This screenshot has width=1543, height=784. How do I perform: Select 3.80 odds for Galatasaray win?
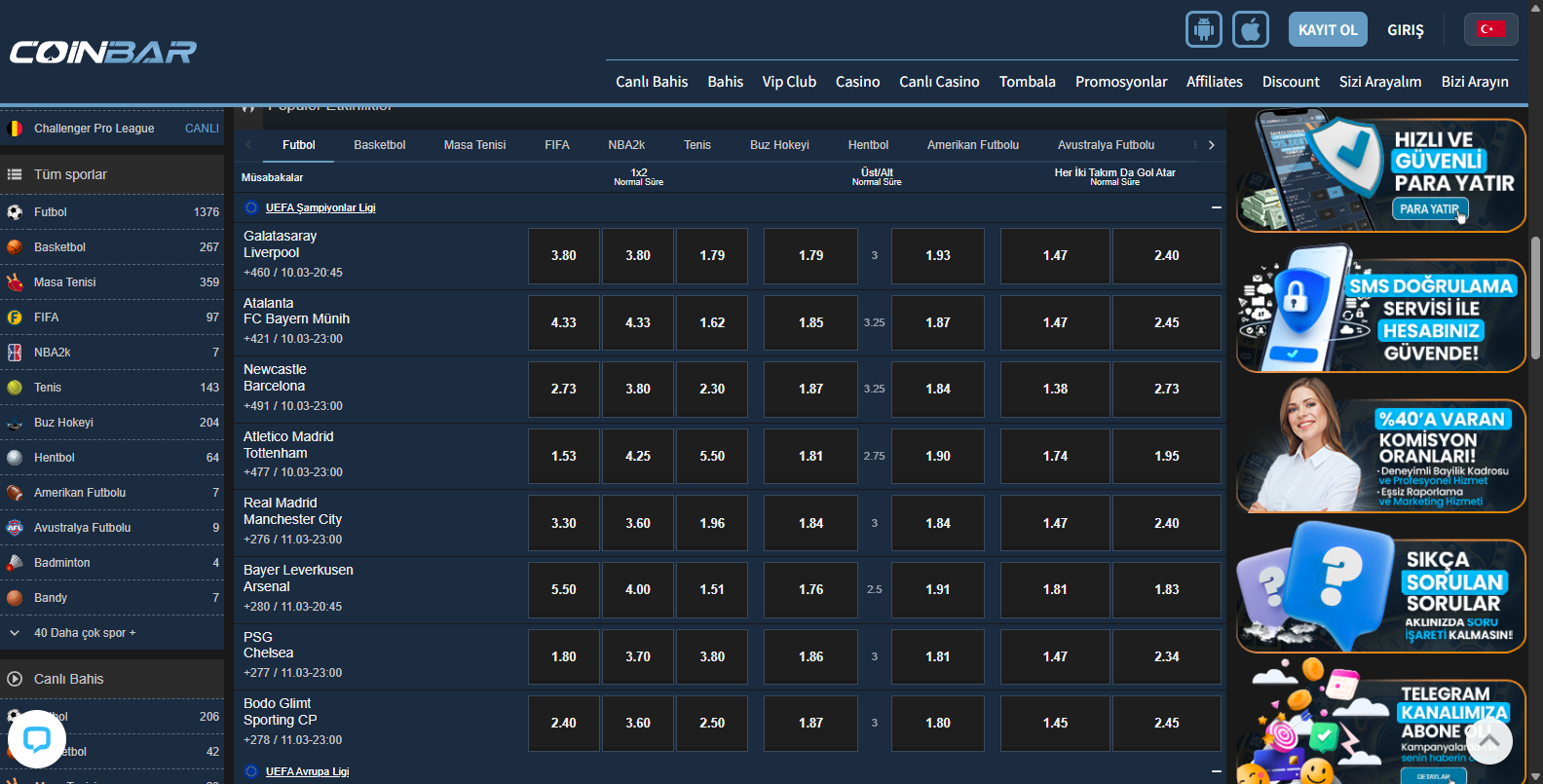pyautogui.click(x=563, y=256)
